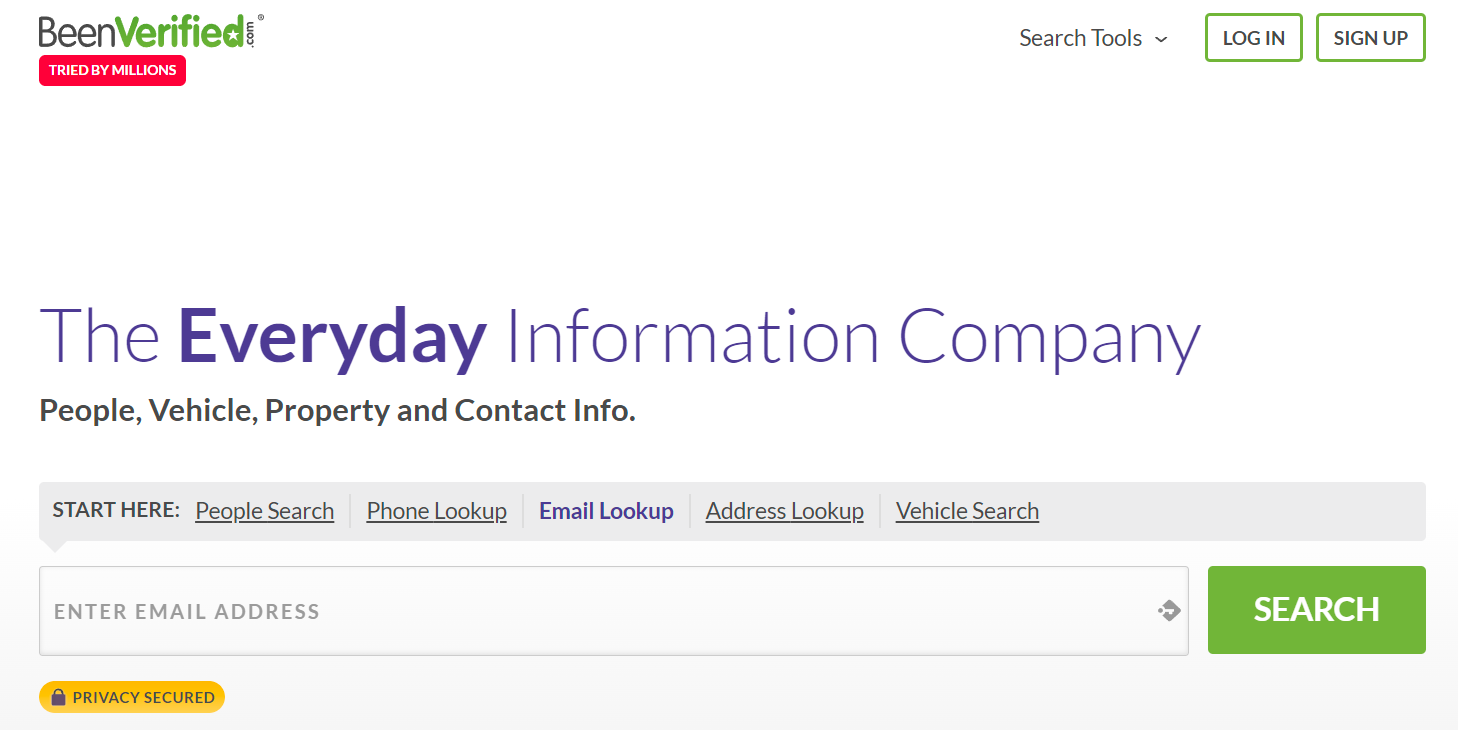Click the Privacy Secured lock icon
This screenshot has height=730, width=1458.
point(59,697)
